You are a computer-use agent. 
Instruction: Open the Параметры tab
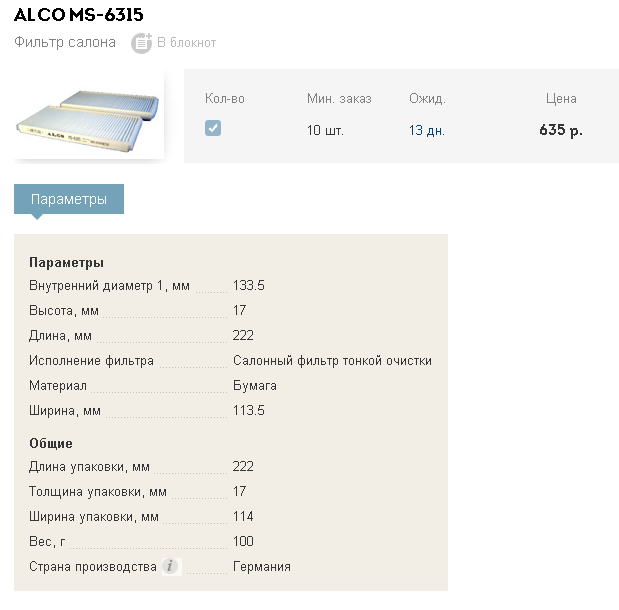point(69,199)
